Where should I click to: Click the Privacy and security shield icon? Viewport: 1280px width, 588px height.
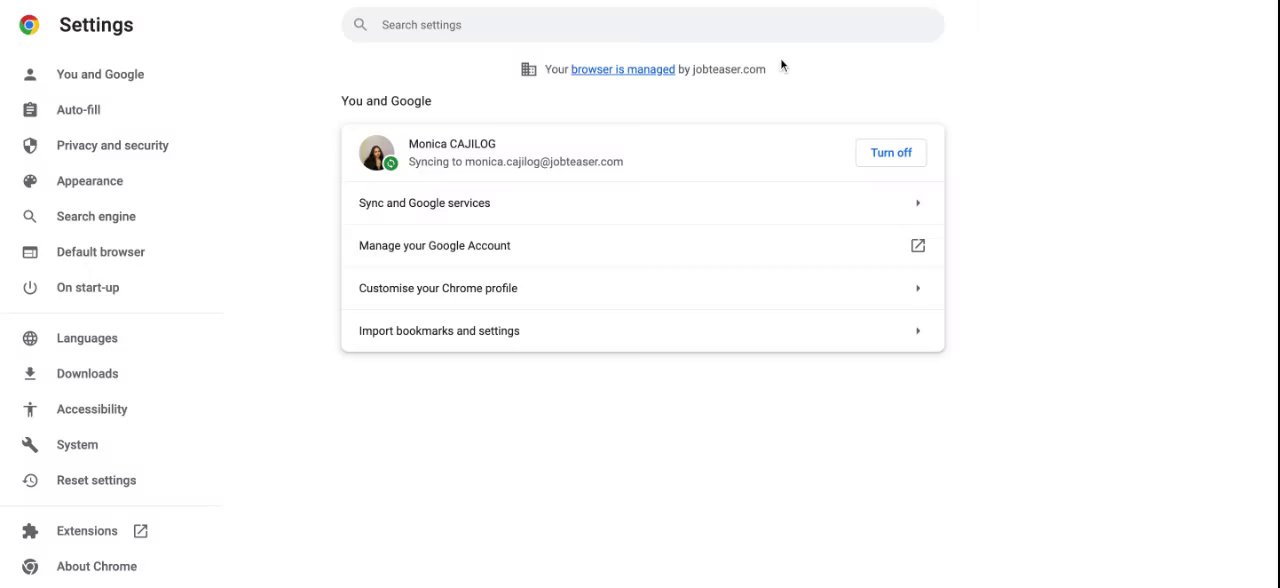[x=30, y=145]
